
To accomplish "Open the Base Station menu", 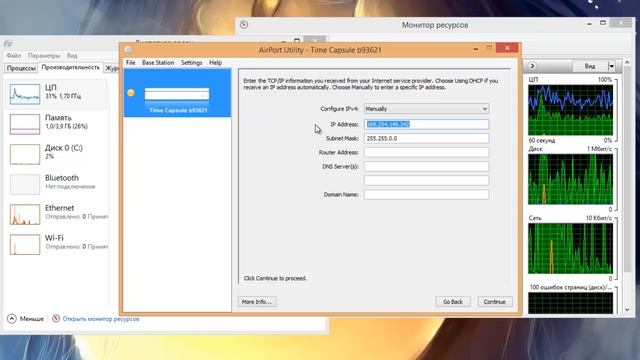I will pos(158,62).
